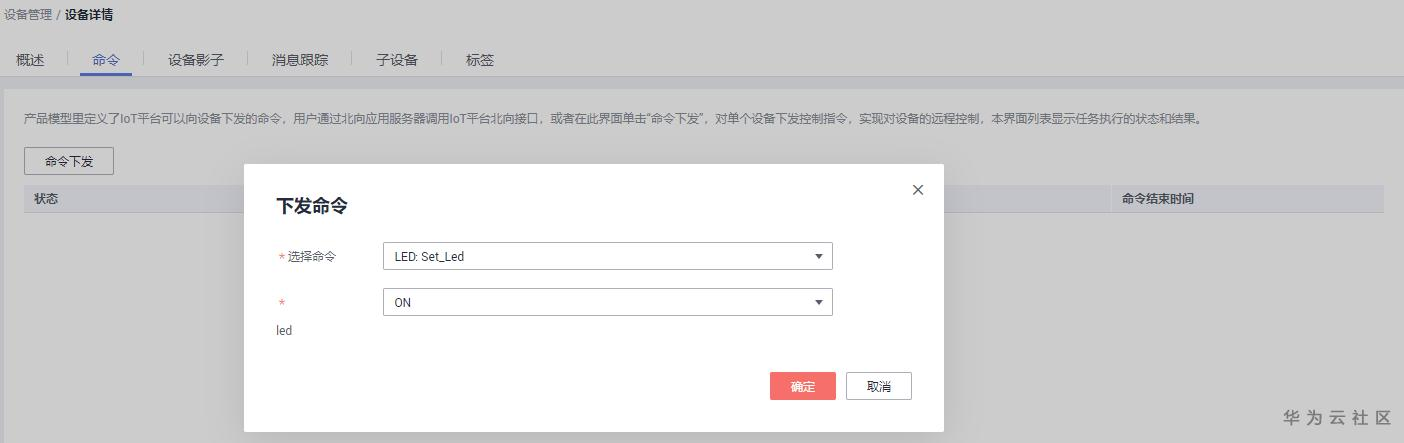
Task: Click the 状态 column header
Action: coord(46,199)
